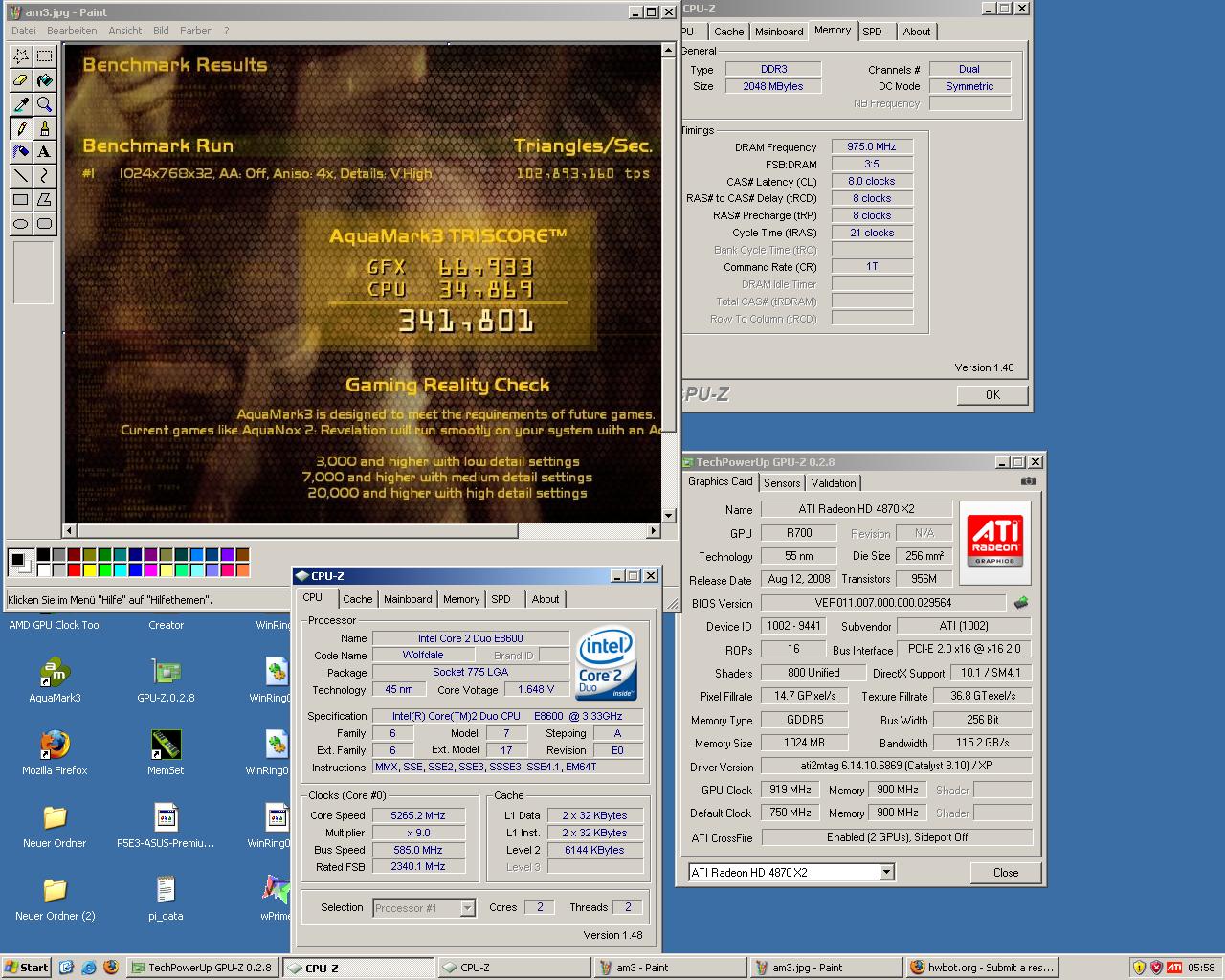Screen dimensions: 1225x980
Task: Open the Farben menu in Paint
Action: [196, 31]
